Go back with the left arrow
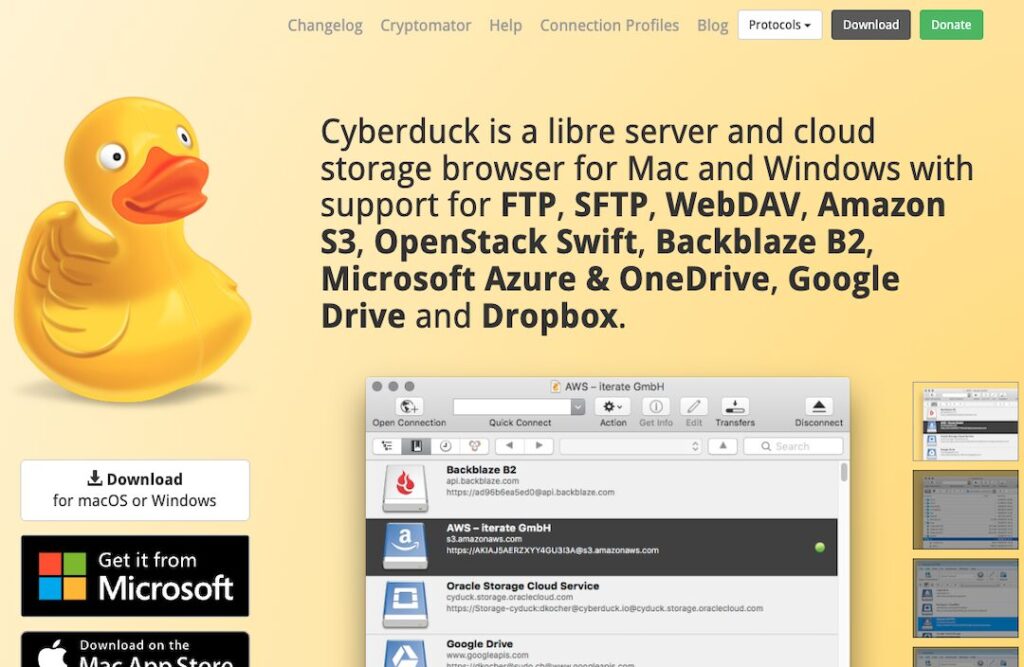Image resolution: width=1024 pixels, height=667 pixels. click(x=509, y=446)
